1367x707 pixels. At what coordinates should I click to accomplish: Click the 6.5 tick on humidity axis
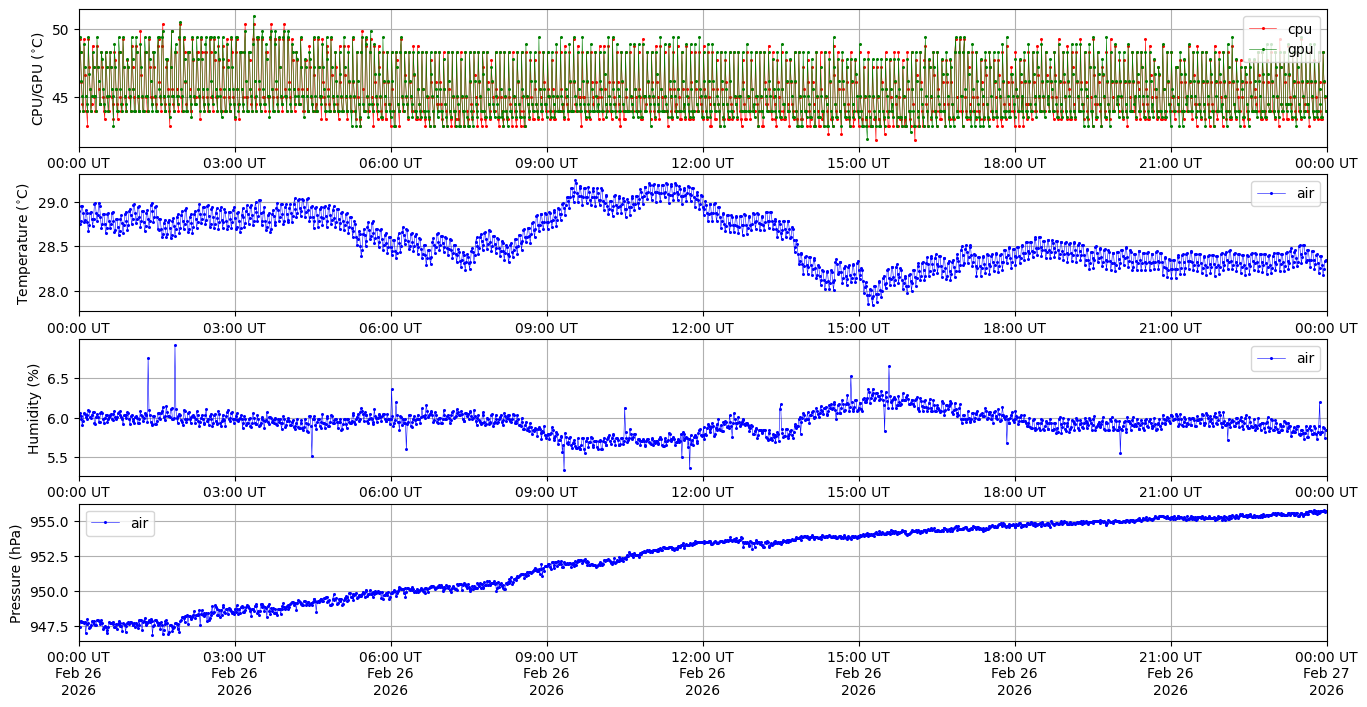[x=60, y=379]
